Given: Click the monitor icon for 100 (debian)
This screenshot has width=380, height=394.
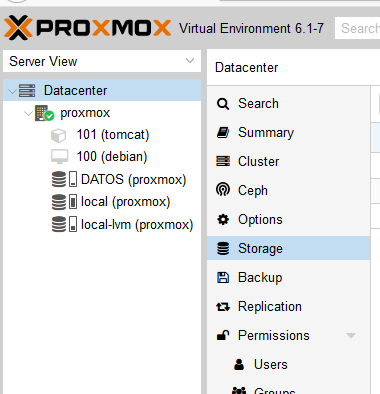Looking at the screenshot, I should point(60,157).
